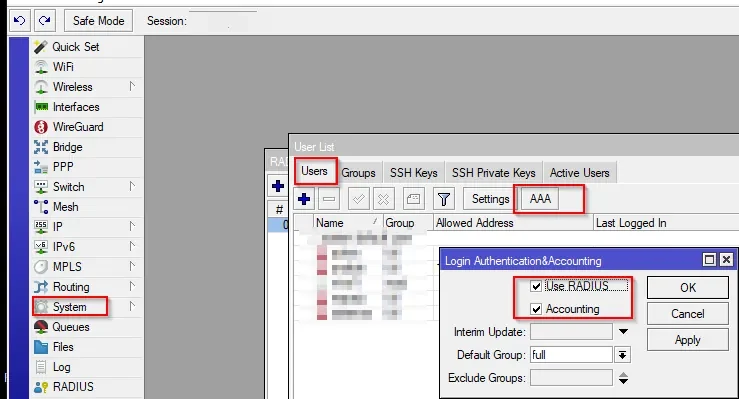Expand the Interim Update arrow

[x=623, y=332]
